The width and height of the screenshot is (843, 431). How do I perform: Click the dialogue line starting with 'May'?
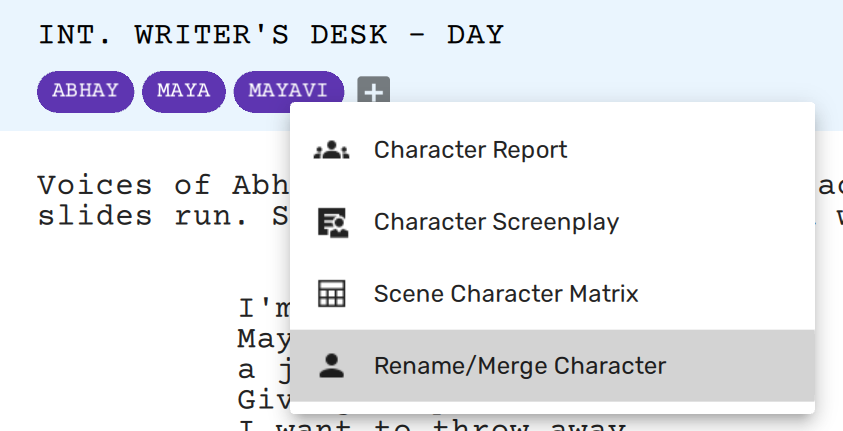pyautogui.click(x=263, y=339)
